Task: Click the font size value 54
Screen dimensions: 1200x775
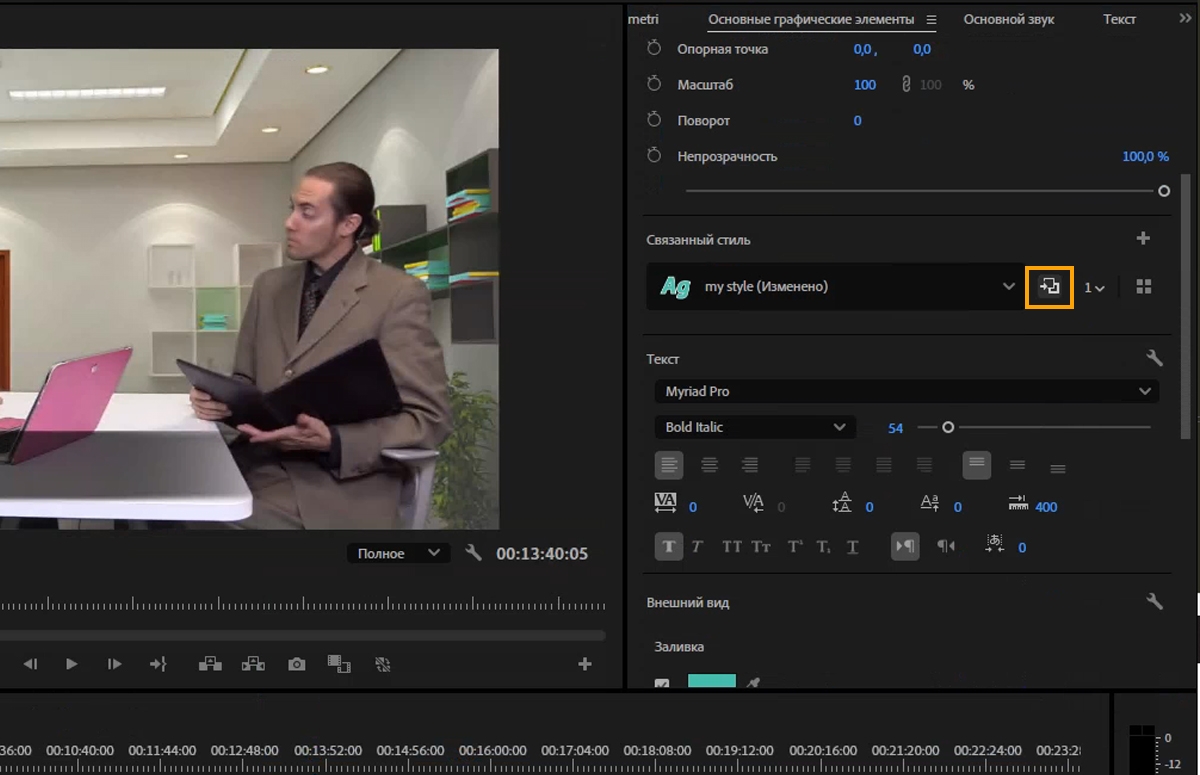Action: (895, 428)
